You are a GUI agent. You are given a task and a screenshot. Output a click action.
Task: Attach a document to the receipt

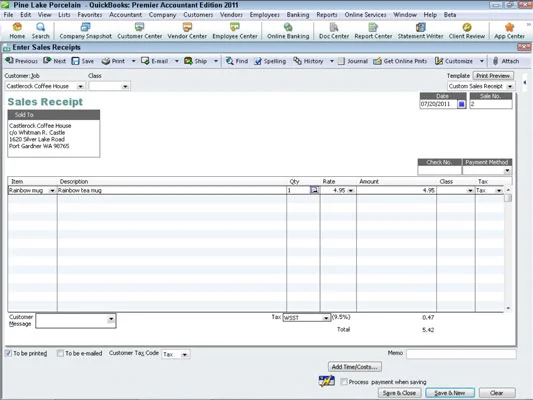pos(506,61)
